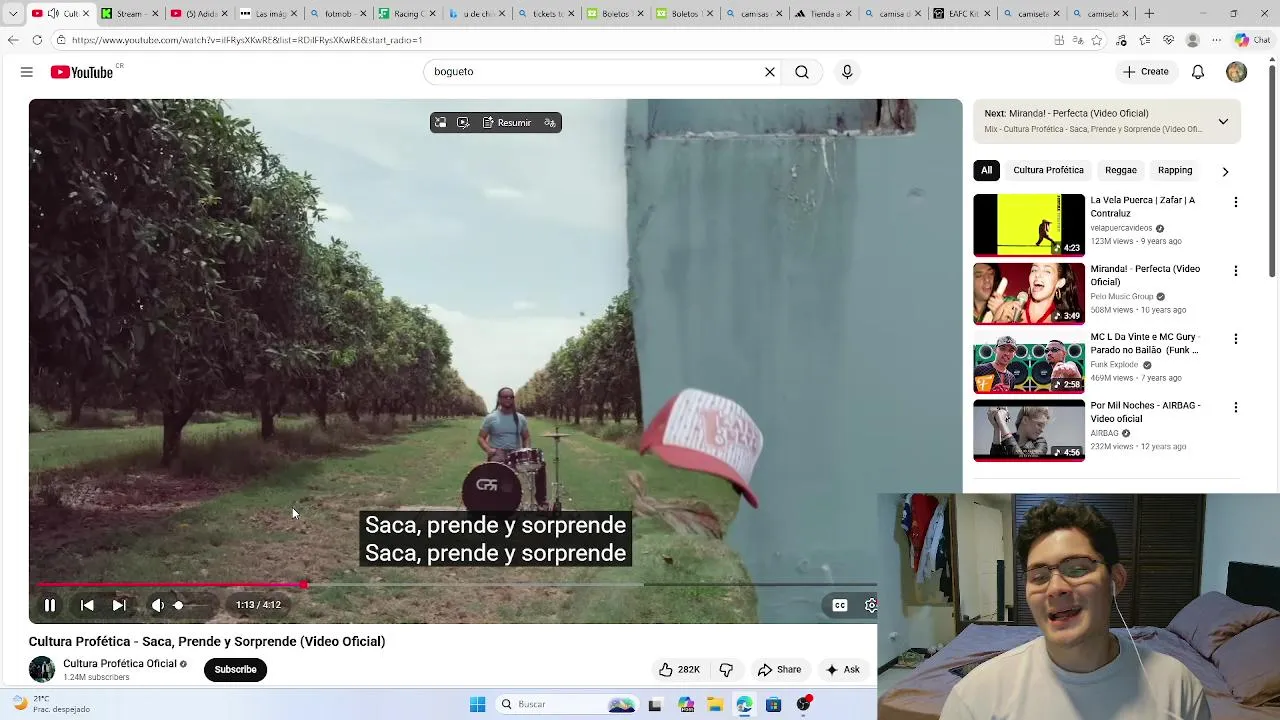Open the YouTube hamburger guide menu
The height and width of the screenshot is (720, 1280).
click(27, 72)
